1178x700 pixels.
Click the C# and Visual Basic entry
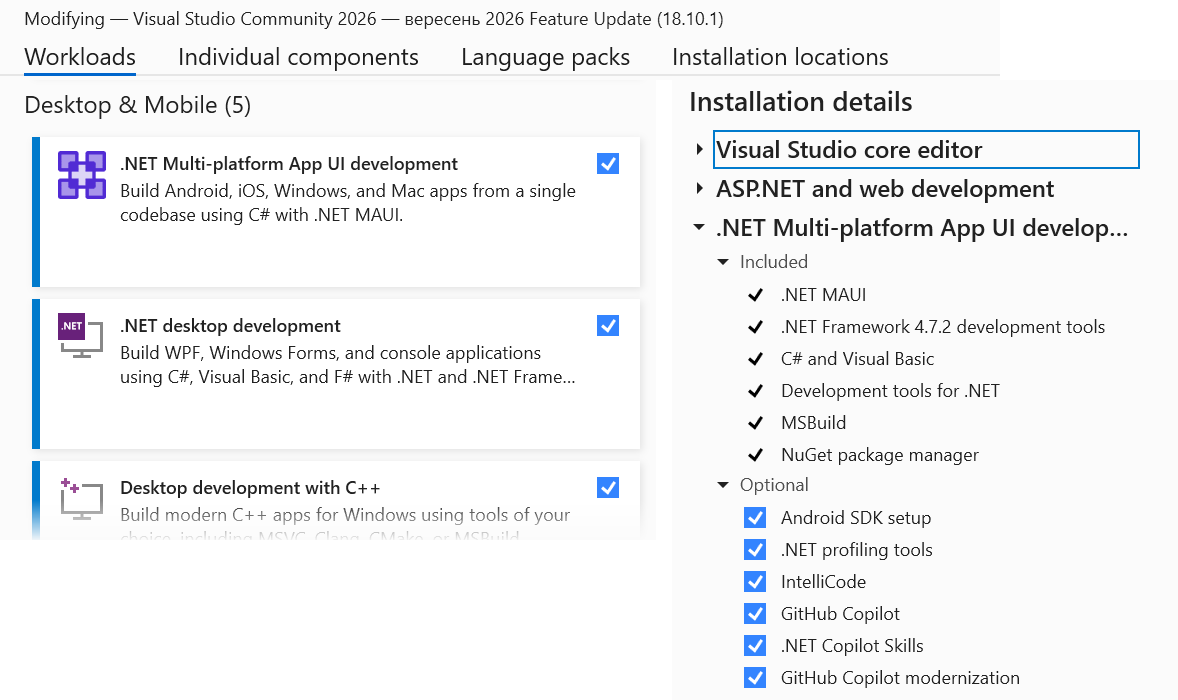click(x=857, y=359)
